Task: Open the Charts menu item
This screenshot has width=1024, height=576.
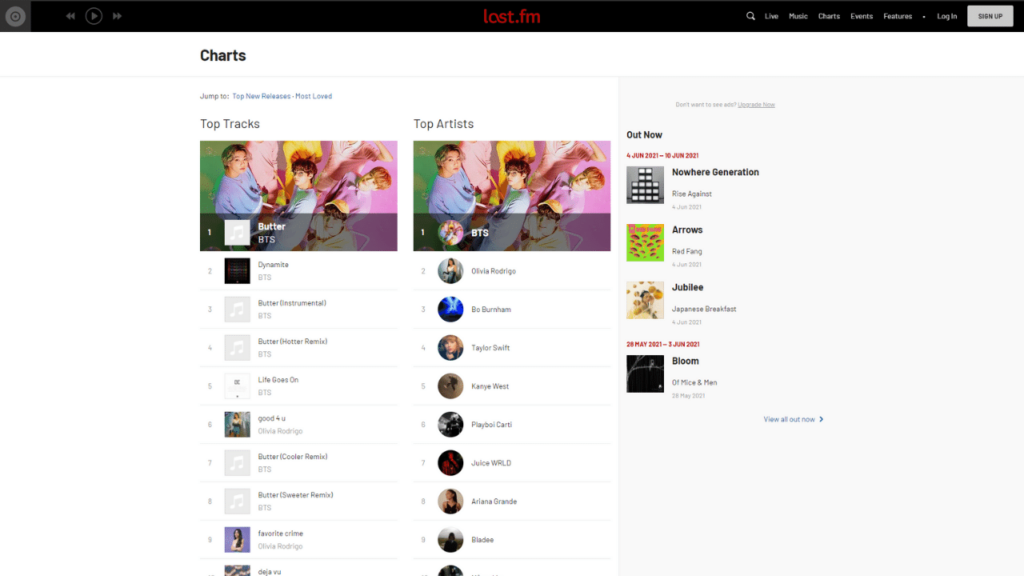Action: click(x=829, y=16)
